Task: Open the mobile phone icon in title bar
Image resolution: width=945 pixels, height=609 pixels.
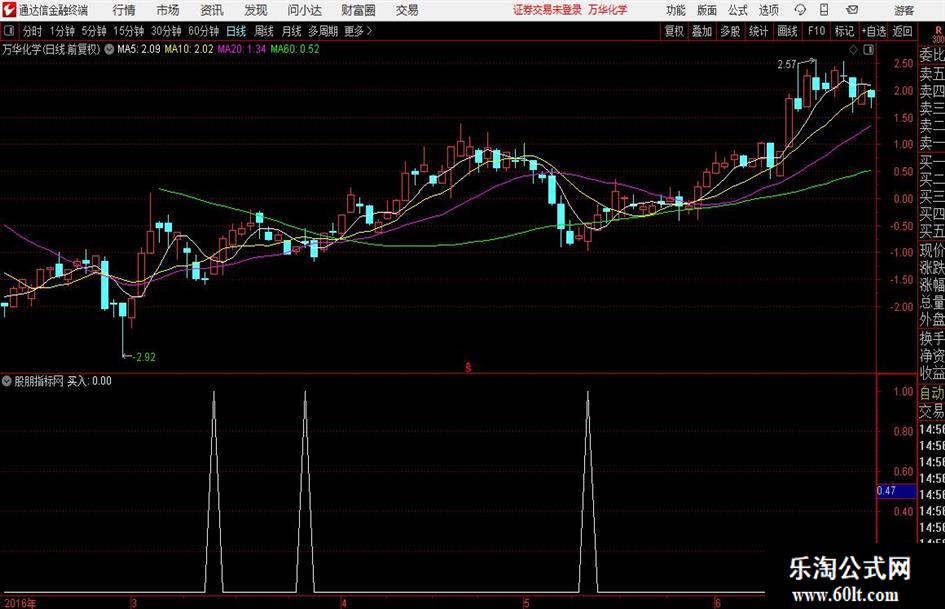Action: click(x=824, y=10)
